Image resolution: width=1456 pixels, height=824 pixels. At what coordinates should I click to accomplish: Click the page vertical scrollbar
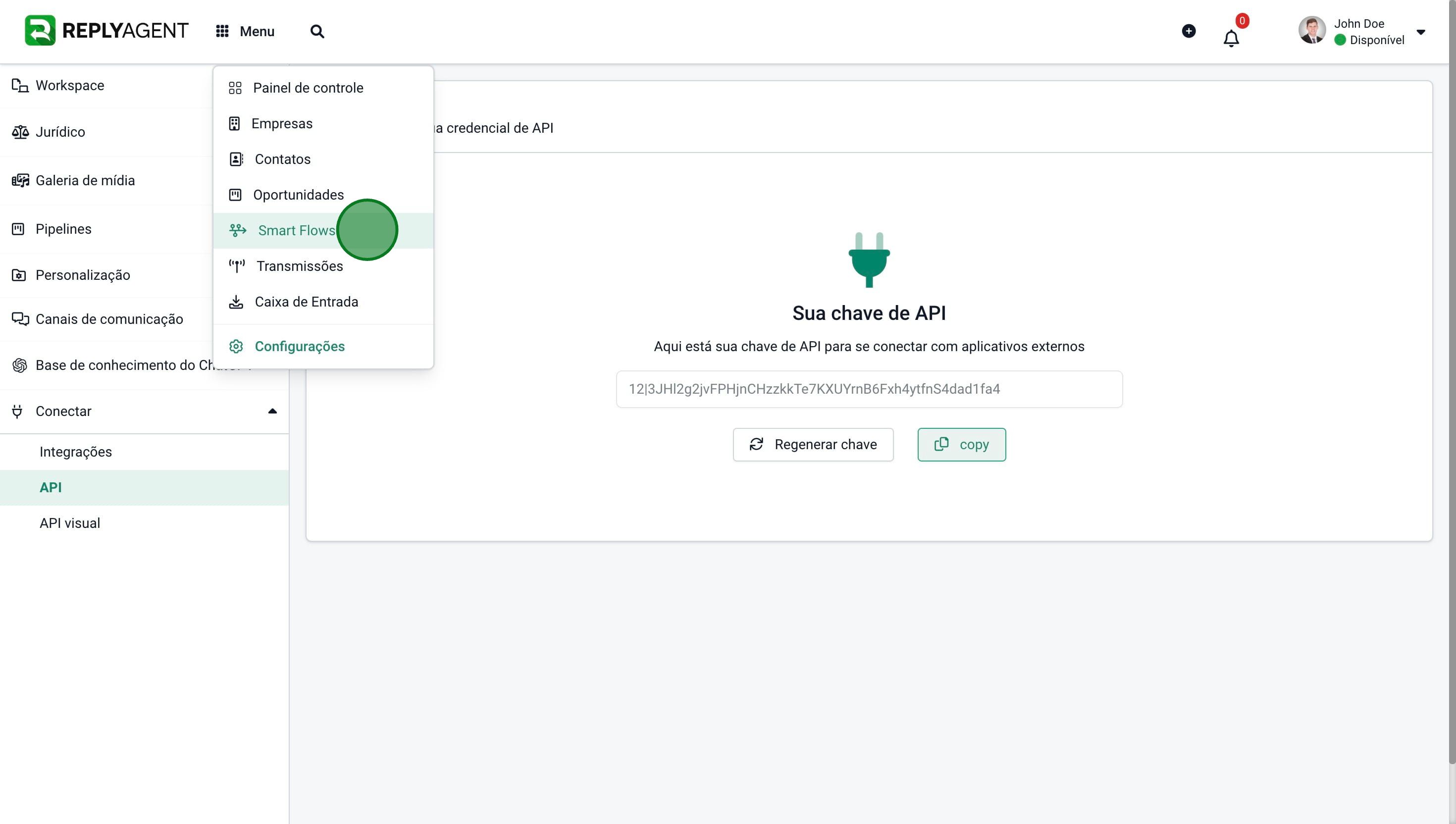1452,382
